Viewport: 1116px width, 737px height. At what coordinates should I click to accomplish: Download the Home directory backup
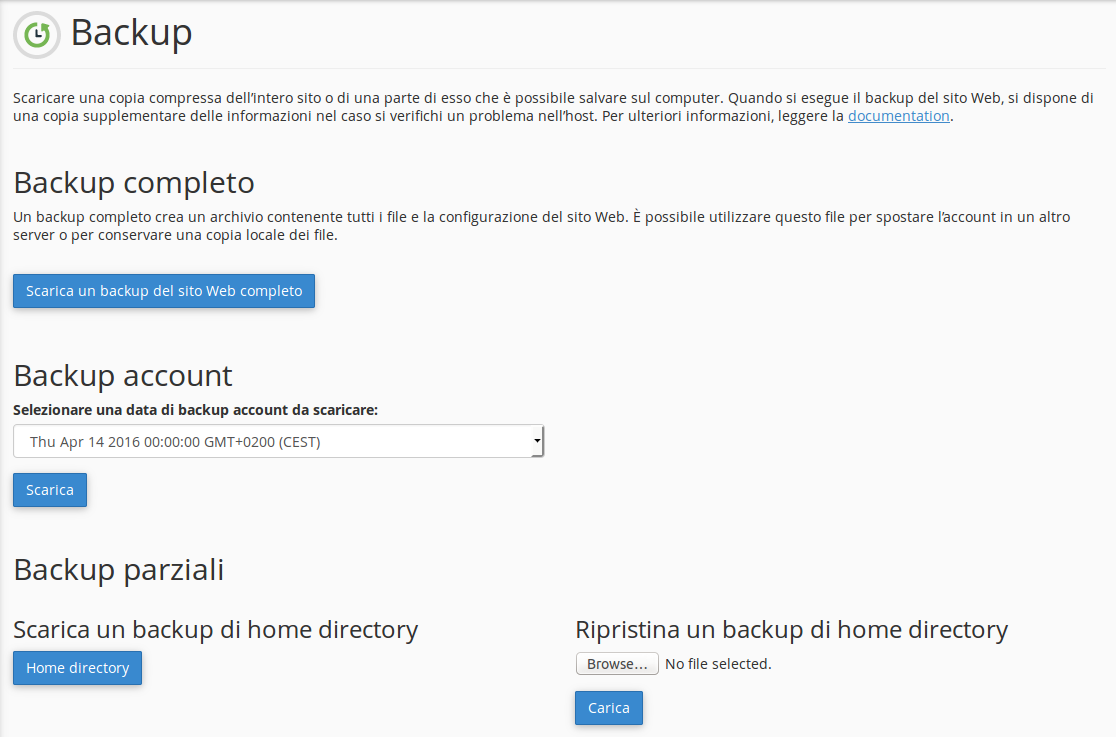78,668
